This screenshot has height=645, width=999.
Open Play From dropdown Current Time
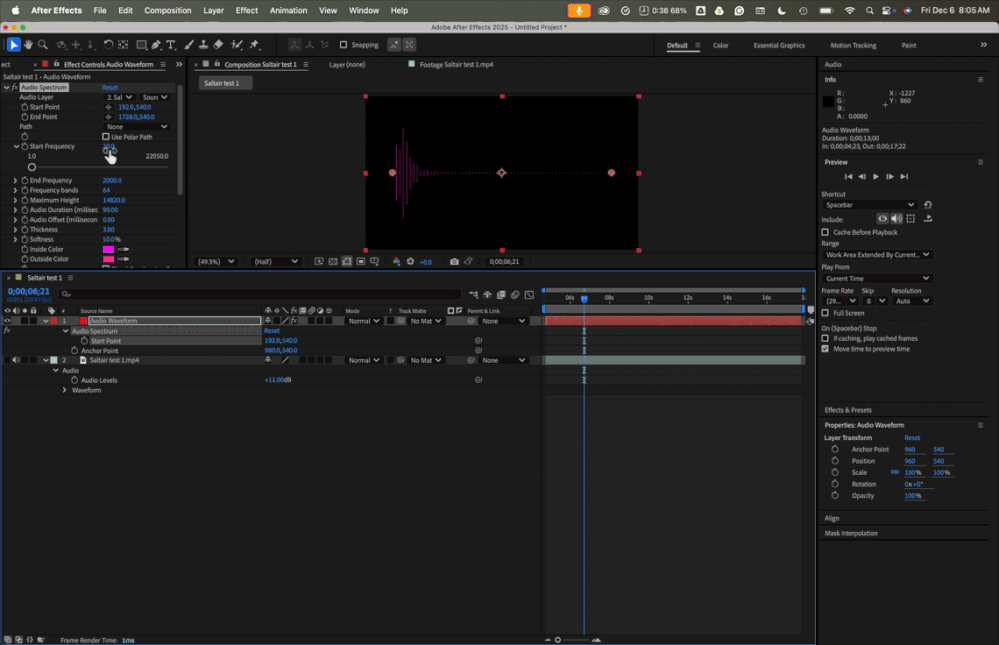click(876, 279)
